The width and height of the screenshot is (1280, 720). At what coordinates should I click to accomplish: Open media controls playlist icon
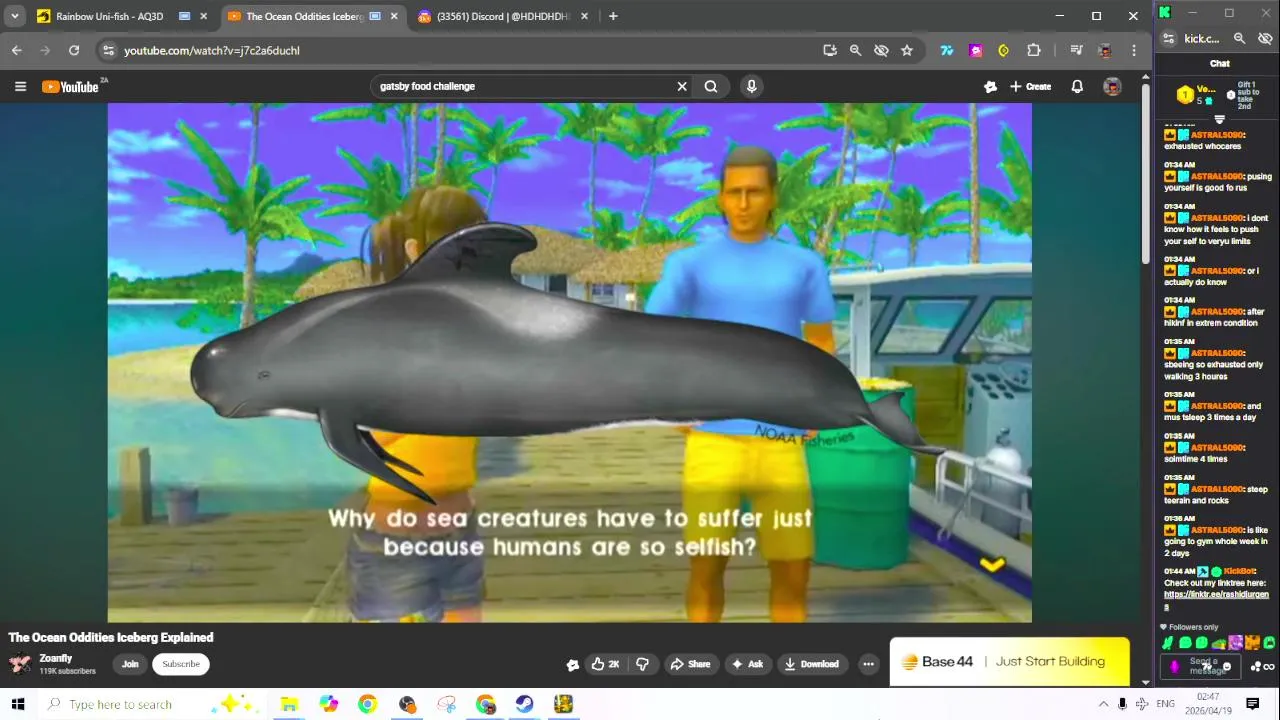[1076, 50]
